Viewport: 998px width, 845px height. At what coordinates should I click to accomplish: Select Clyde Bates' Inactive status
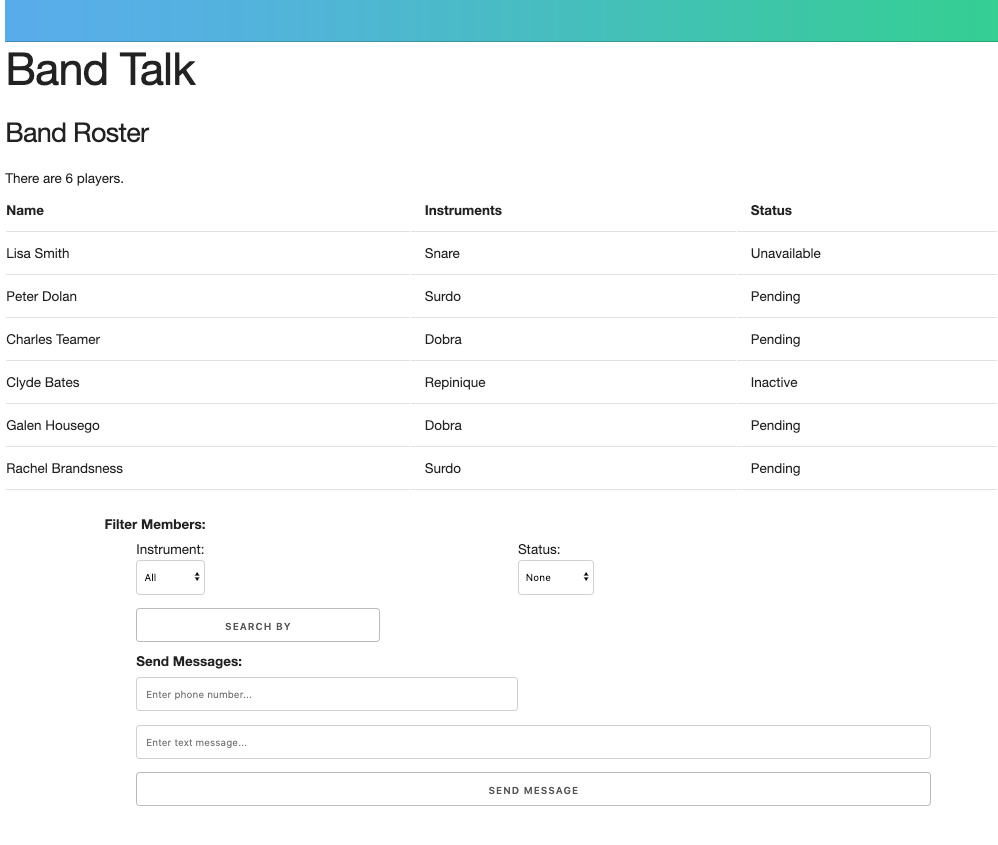(774, 382)
